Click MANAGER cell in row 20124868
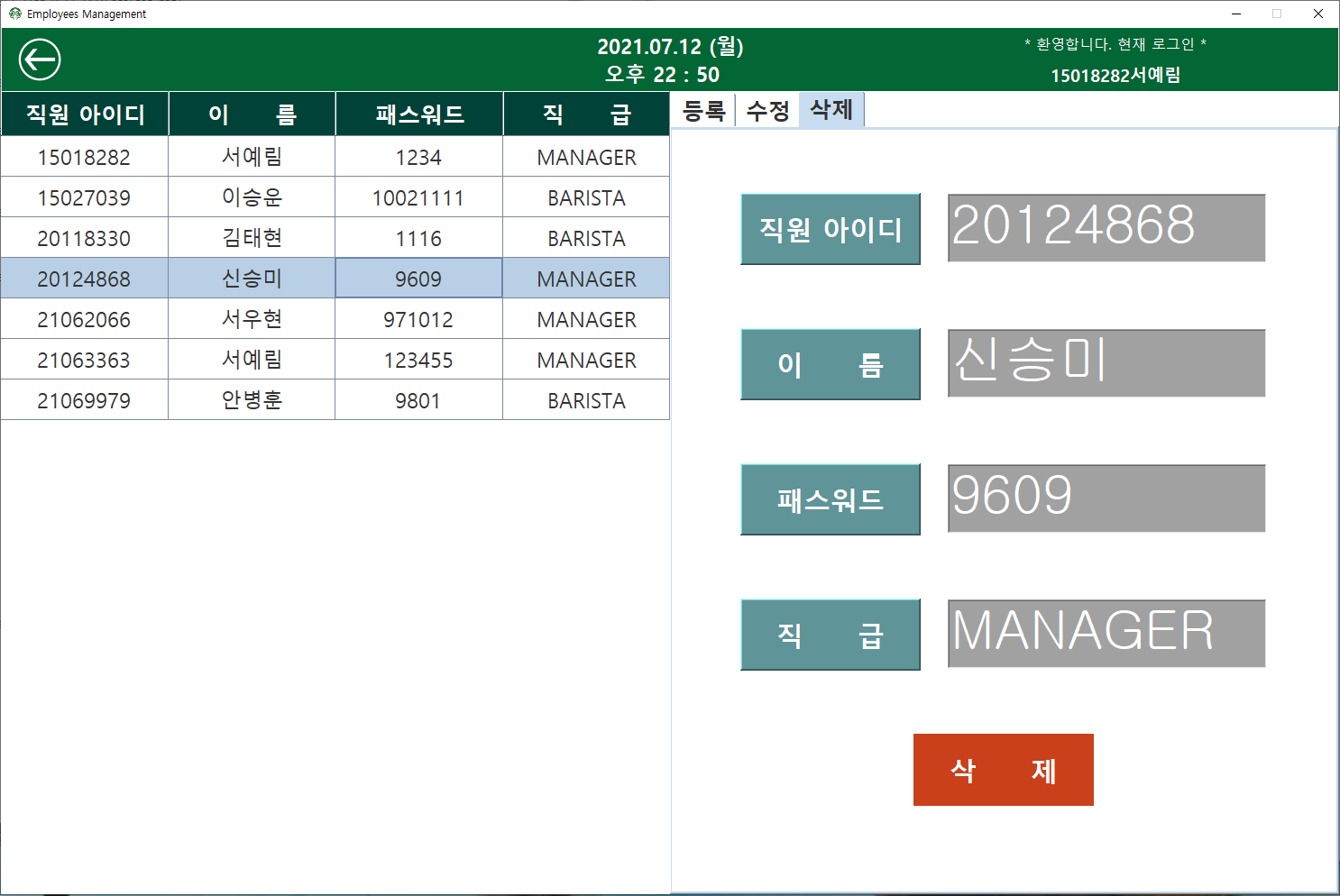Image resolution: width=1340 pixels, height=896 pixels. (587, 279)
